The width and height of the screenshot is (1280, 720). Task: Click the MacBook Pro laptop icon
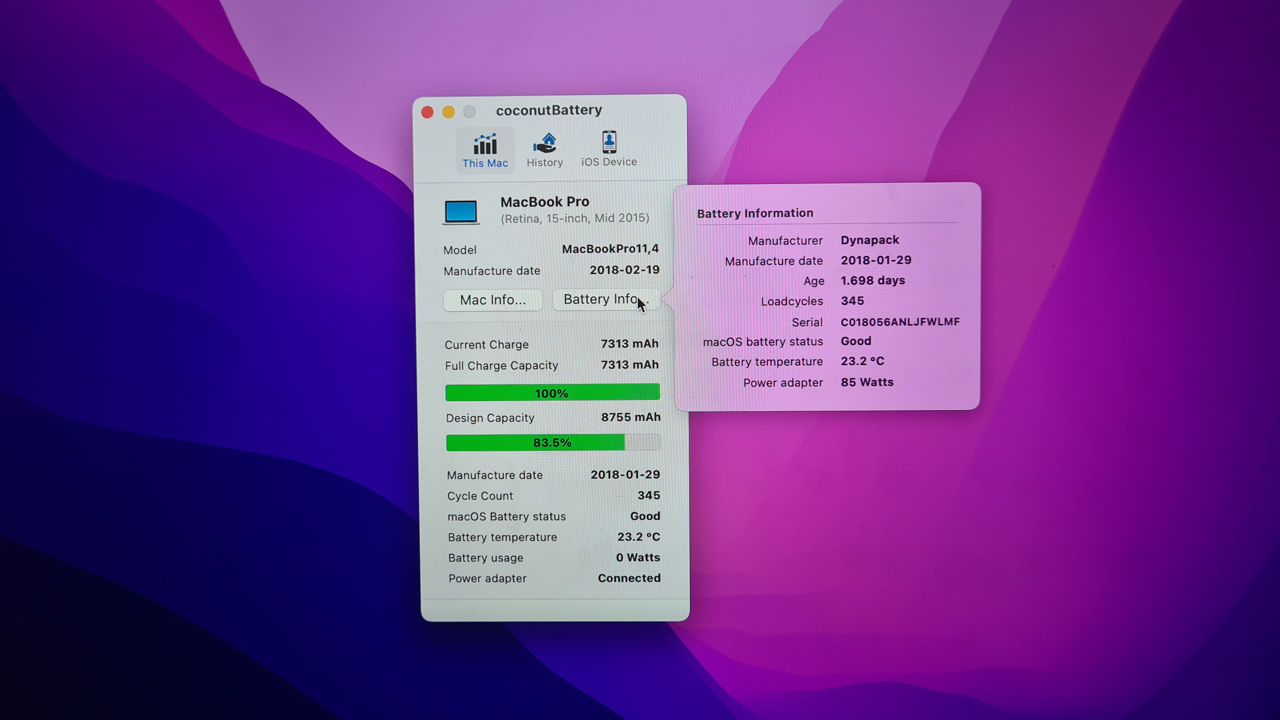click(x=461, y=212)
